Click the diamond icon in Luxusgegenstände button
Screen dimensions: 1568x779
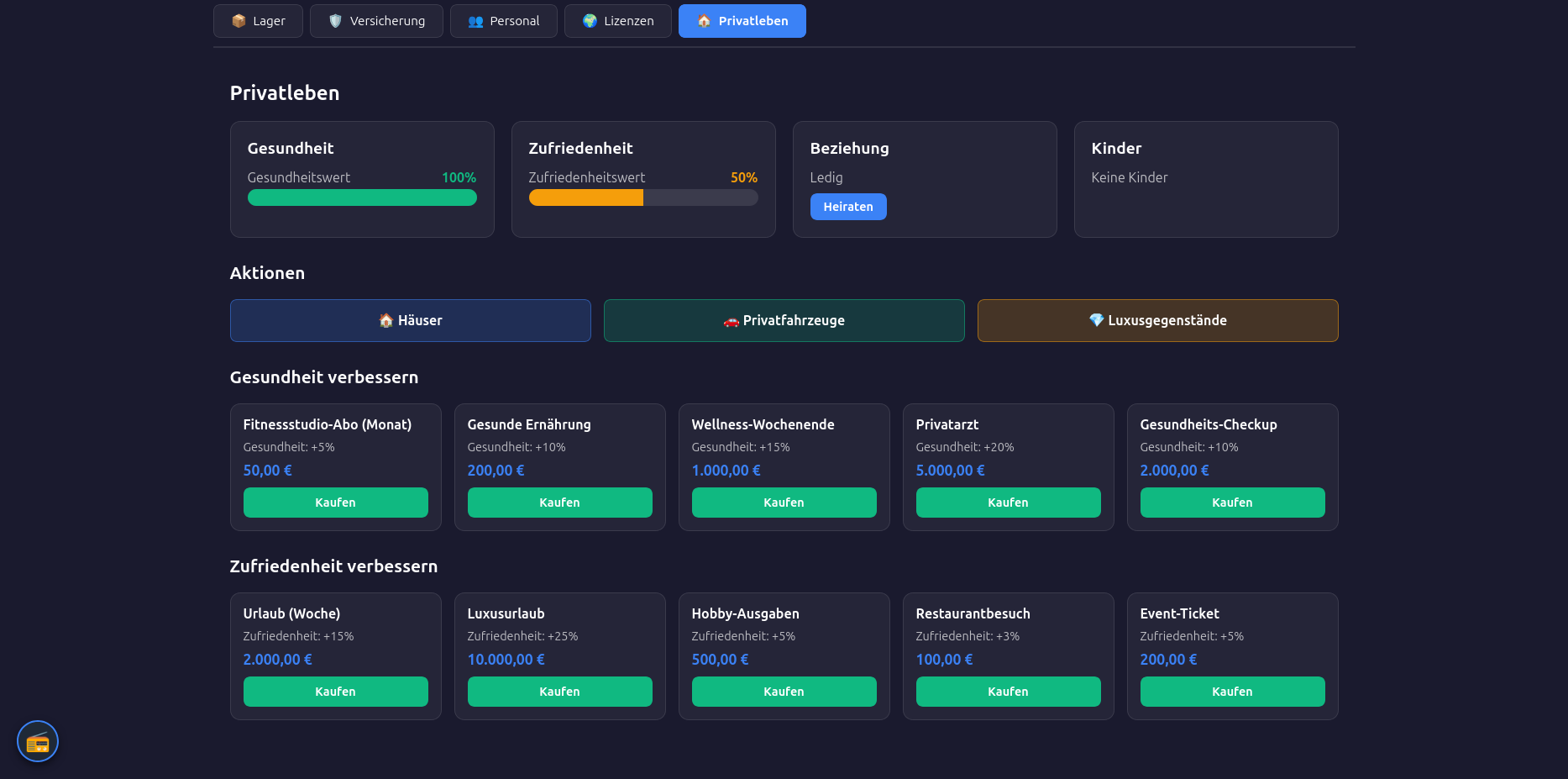coord(1096,320)
